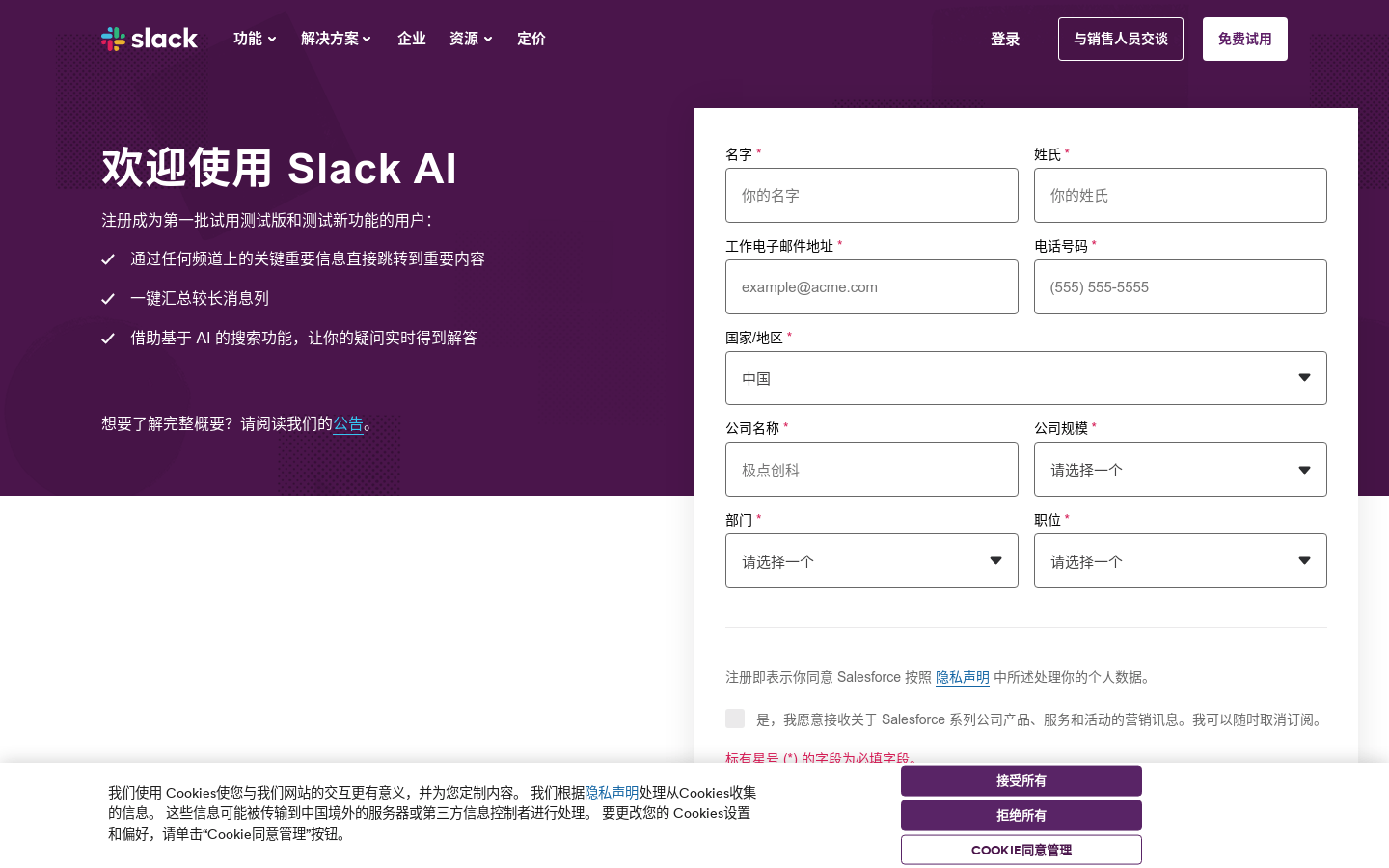Tick the marketing messages consent checkbox
The width and height of the screenshot is (1389, 868).
(735, 719)
